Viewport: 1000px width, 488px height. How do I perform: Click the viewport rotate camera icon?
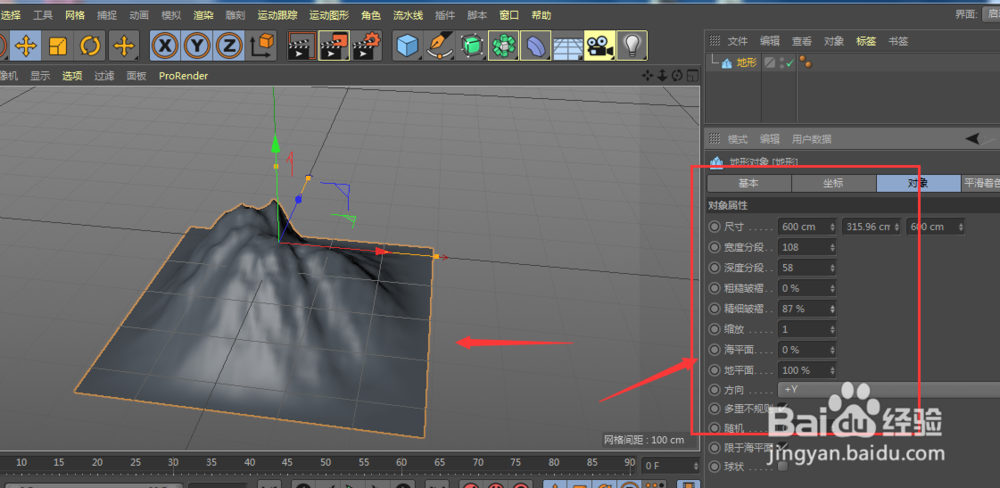(677, 76)
